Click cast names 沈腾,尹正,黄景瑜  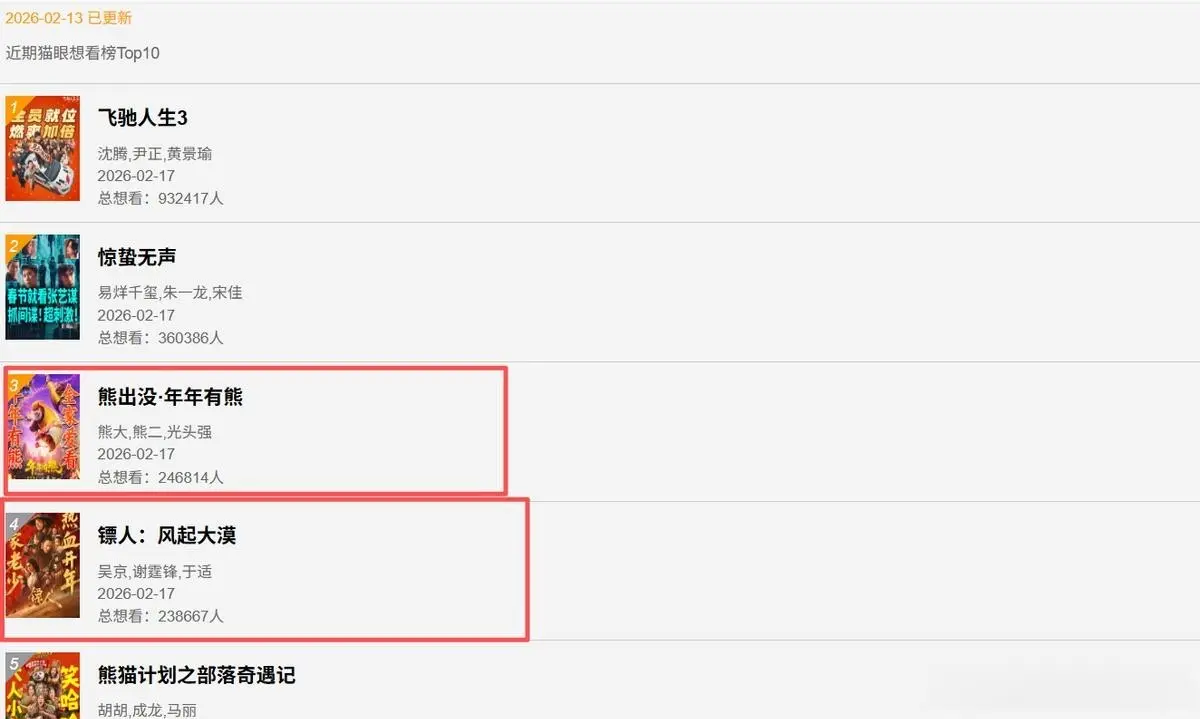coord(155,154)
